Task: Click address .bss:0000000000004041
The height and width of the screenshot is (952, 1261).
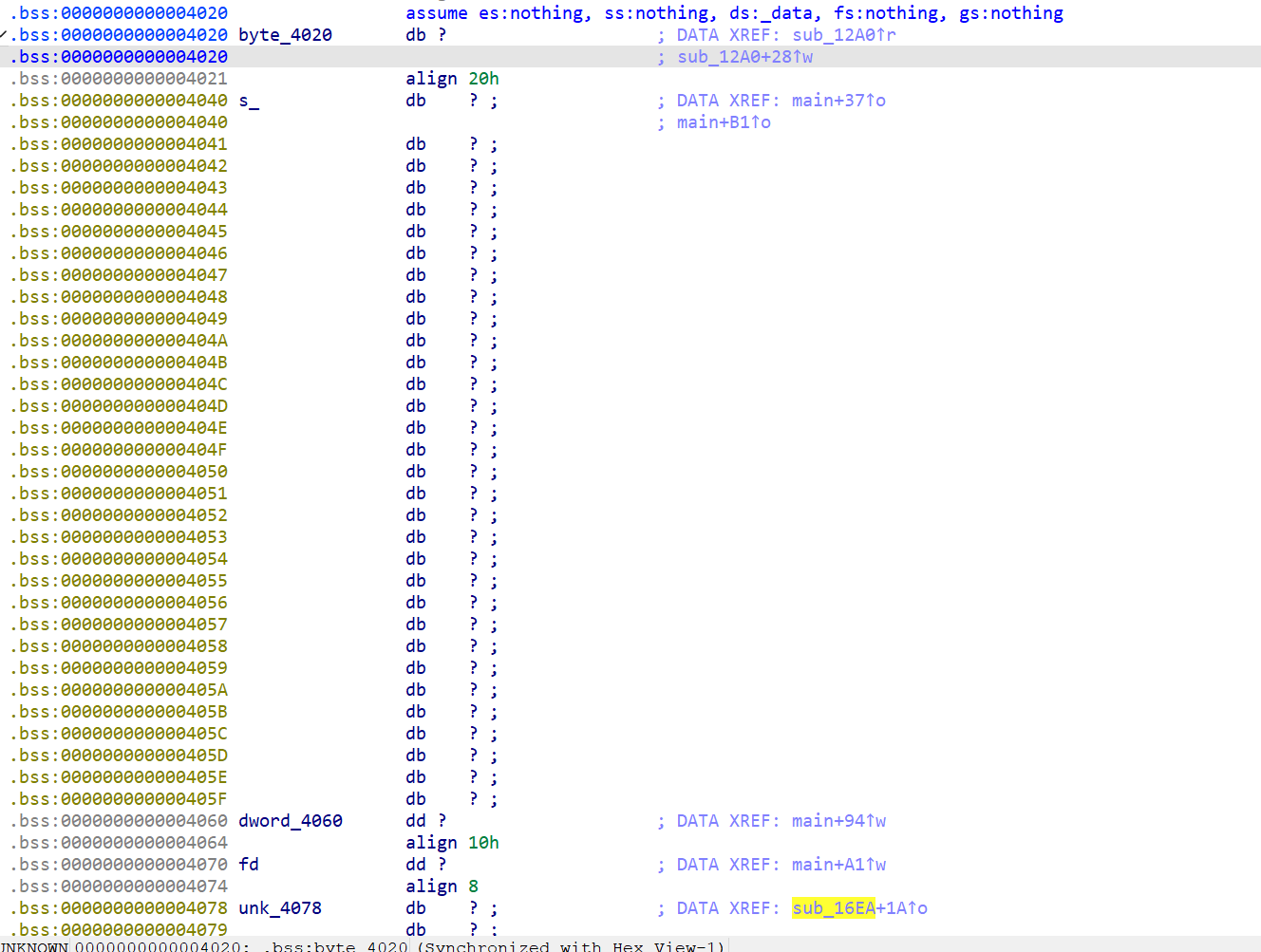Action: (119, 144)
